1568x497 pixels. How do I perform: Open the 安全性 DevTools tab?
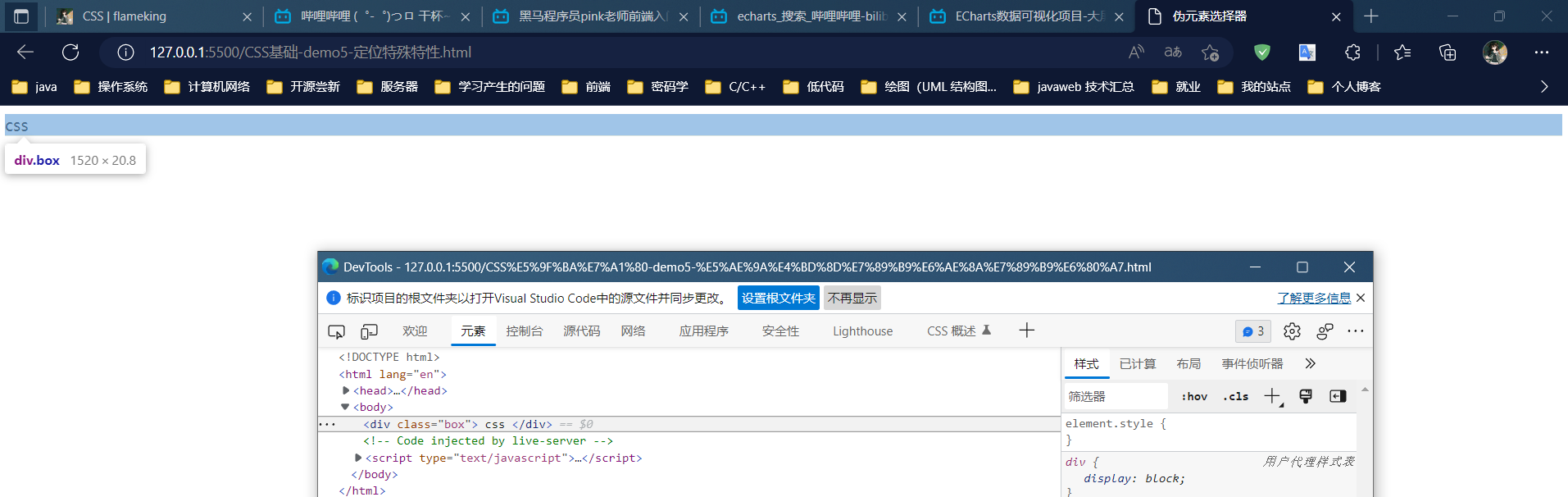[780, 331]
